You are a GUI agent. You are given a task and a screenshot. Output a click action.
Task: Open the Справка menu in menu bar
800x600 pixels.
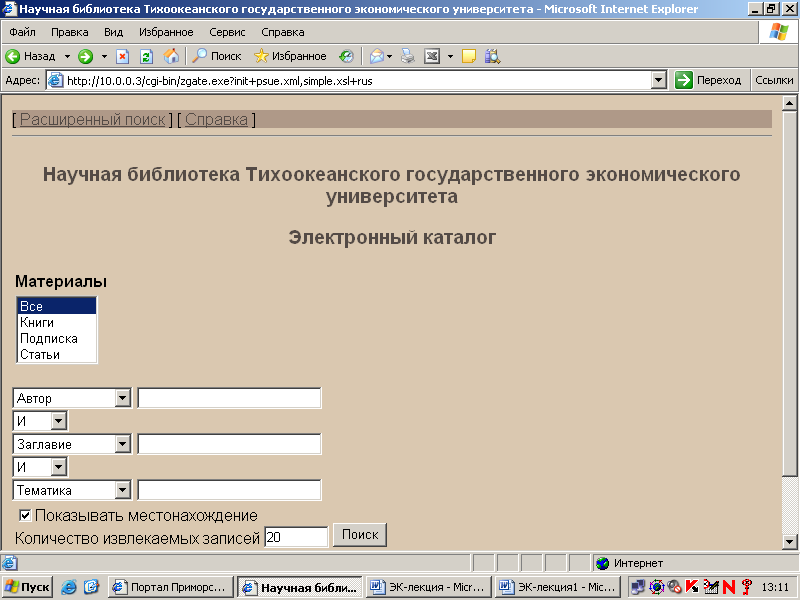[x=283, y=32]
